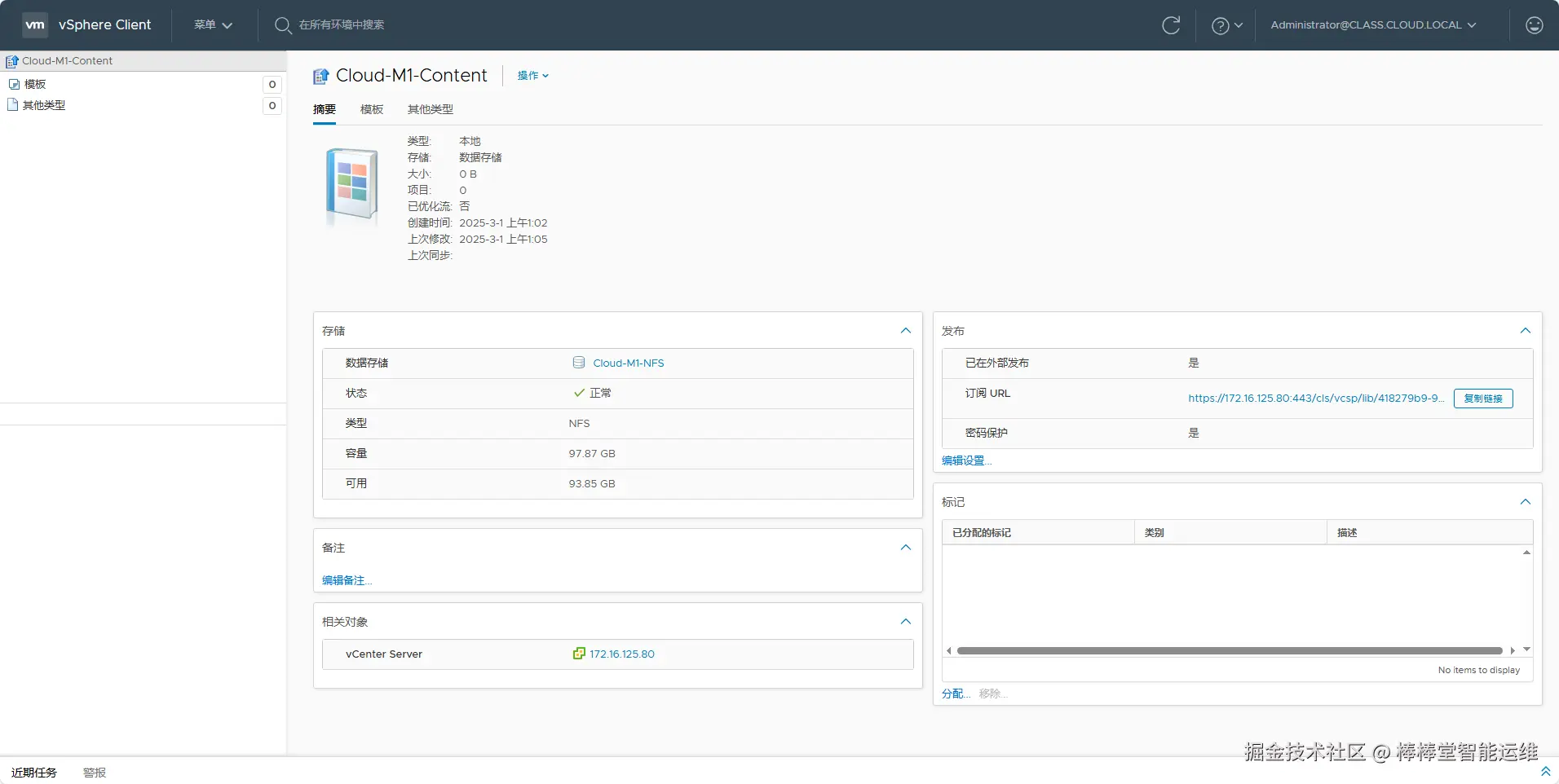Click the No items to display text
The height and width of the screenshot is (784, 1559).
point(1479,670)
